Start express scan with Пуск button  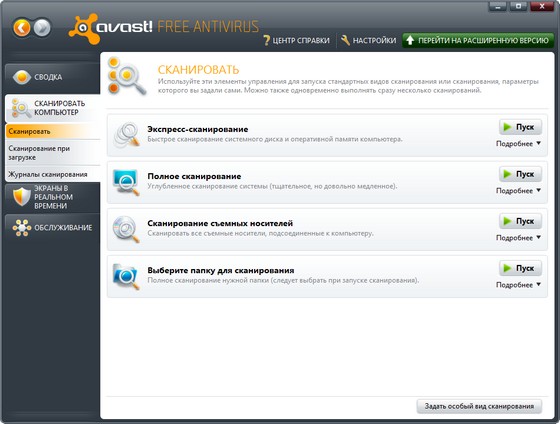[520, 127]
